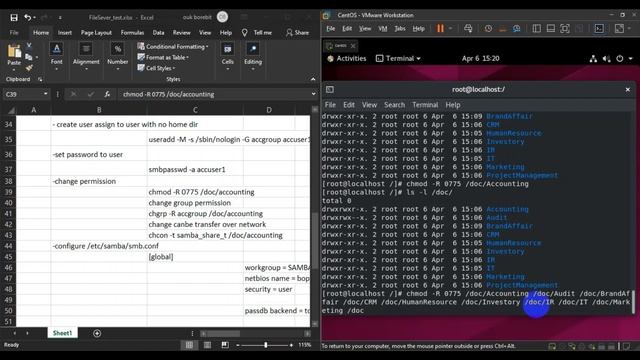The width and height of the screenshot is (640, 360).
Task: Click the Insert Function fx icon
Action: [x=107, y=94]
